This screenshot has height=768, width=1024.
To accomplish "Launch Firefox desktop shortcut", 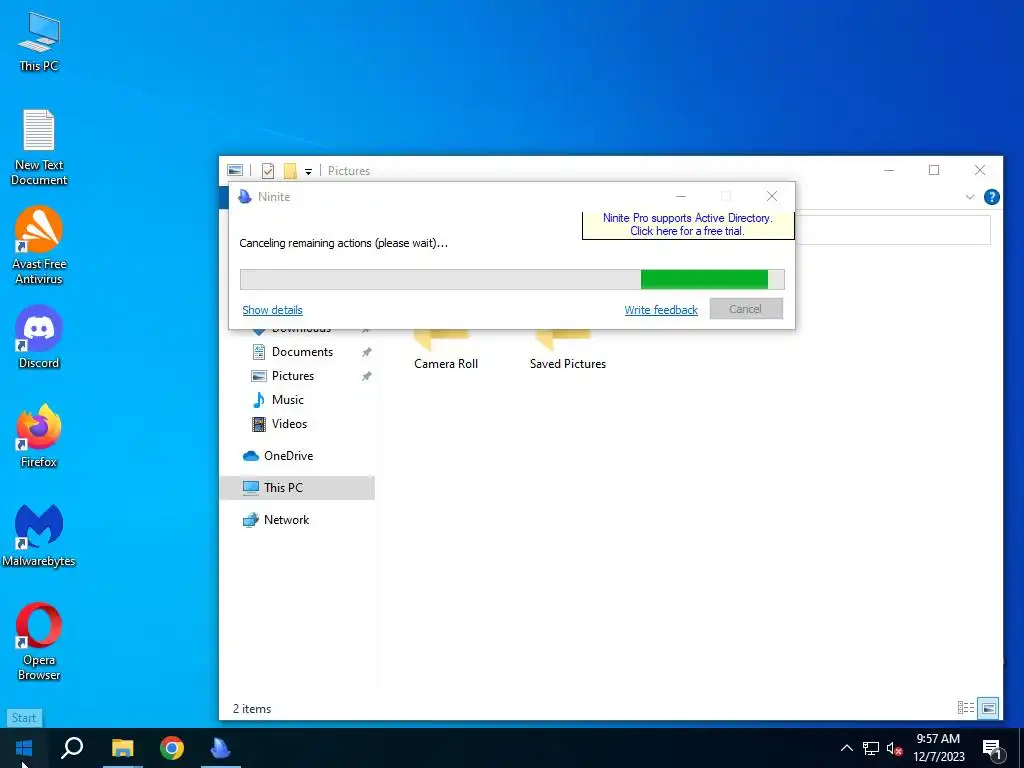I will coord(39,436).
